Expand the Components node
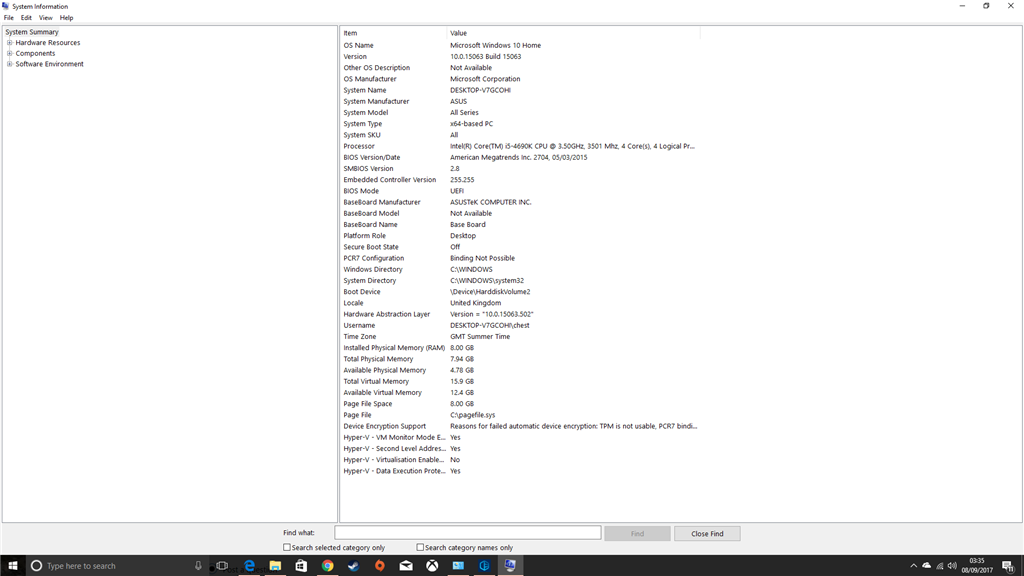Image resolution: width=1024 pixels, height=576 pixels. tap(9, 54)
